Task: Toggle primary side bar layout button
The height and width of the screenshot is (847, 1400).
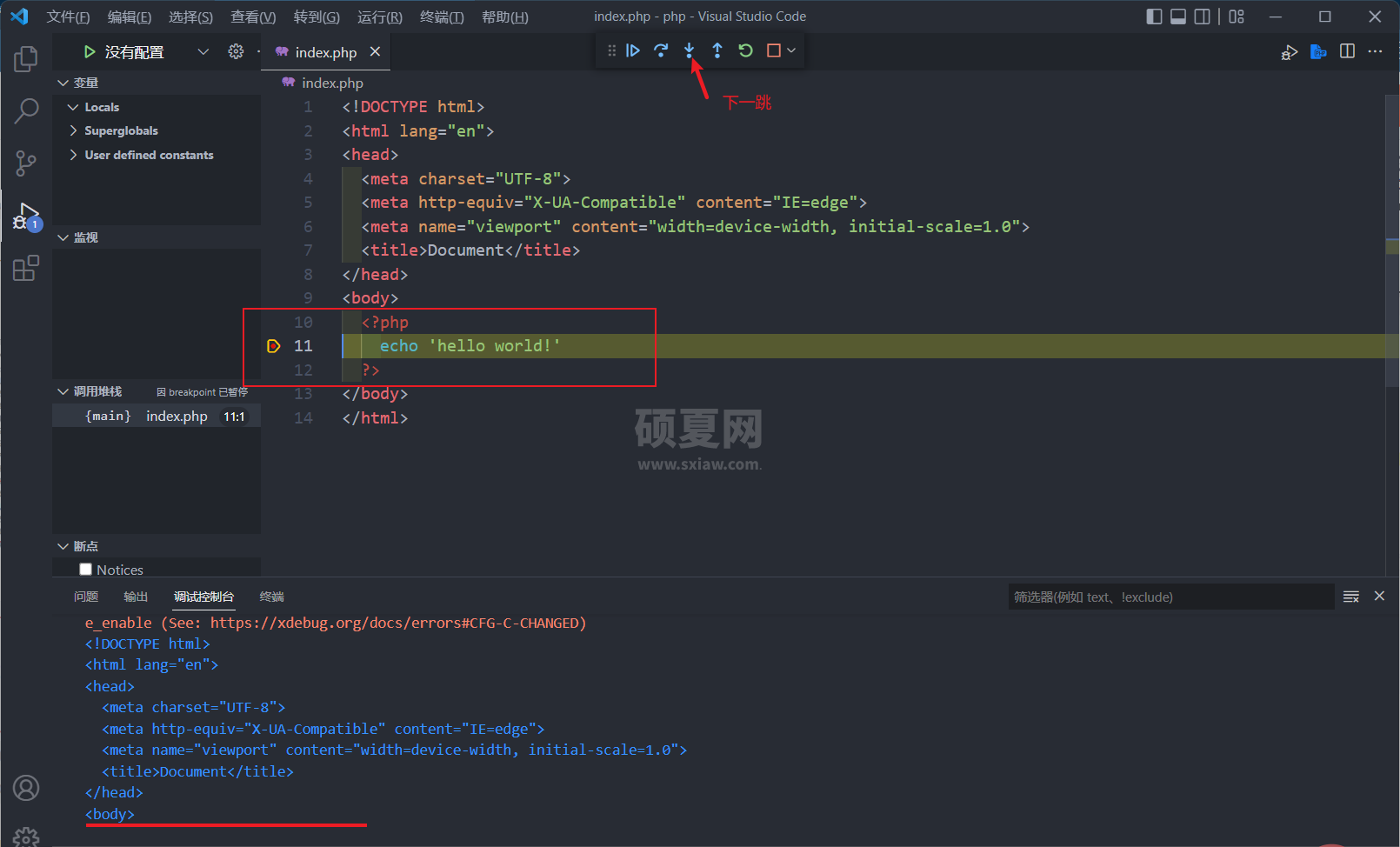Action: pos(1154,17)
